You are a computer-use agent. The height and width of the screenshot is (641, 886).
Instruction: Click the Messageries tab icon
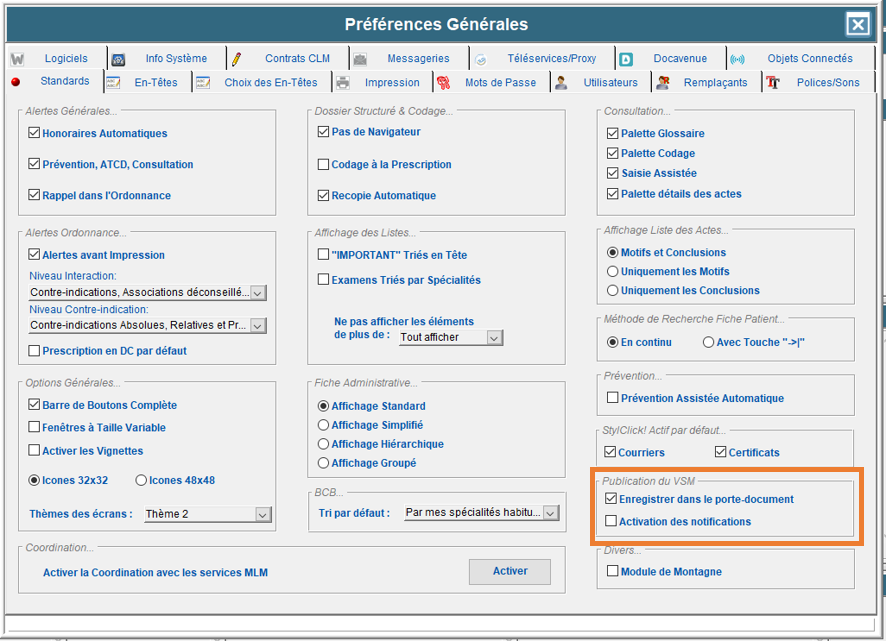point(360,59)
